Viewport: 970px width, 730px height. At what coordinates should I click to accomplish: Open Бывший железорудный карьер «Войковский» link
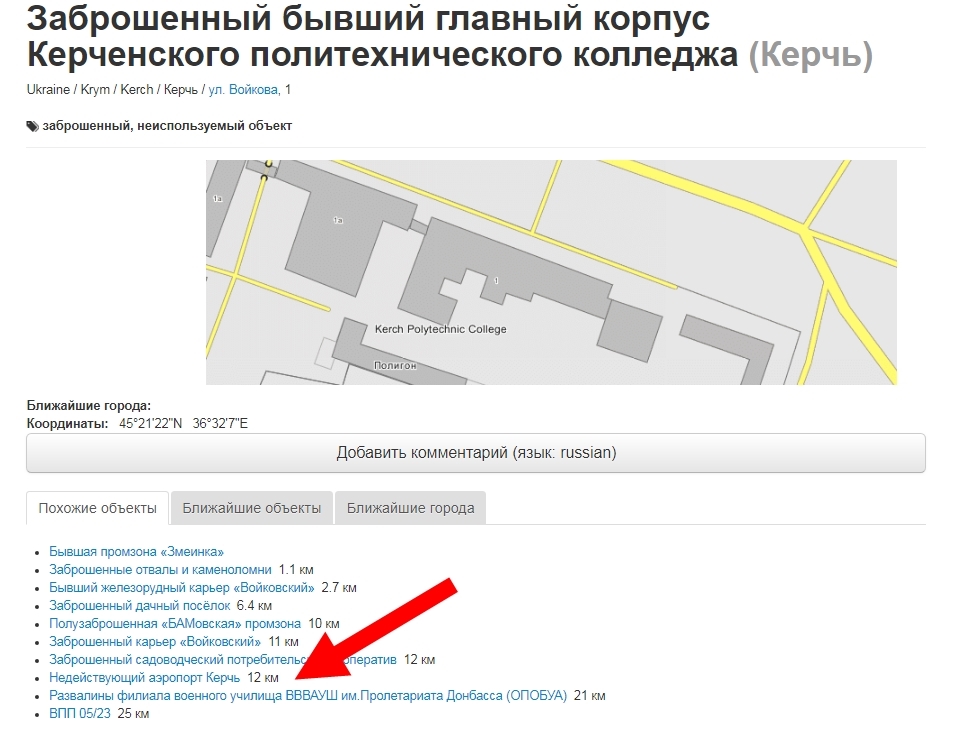[182, 588]
